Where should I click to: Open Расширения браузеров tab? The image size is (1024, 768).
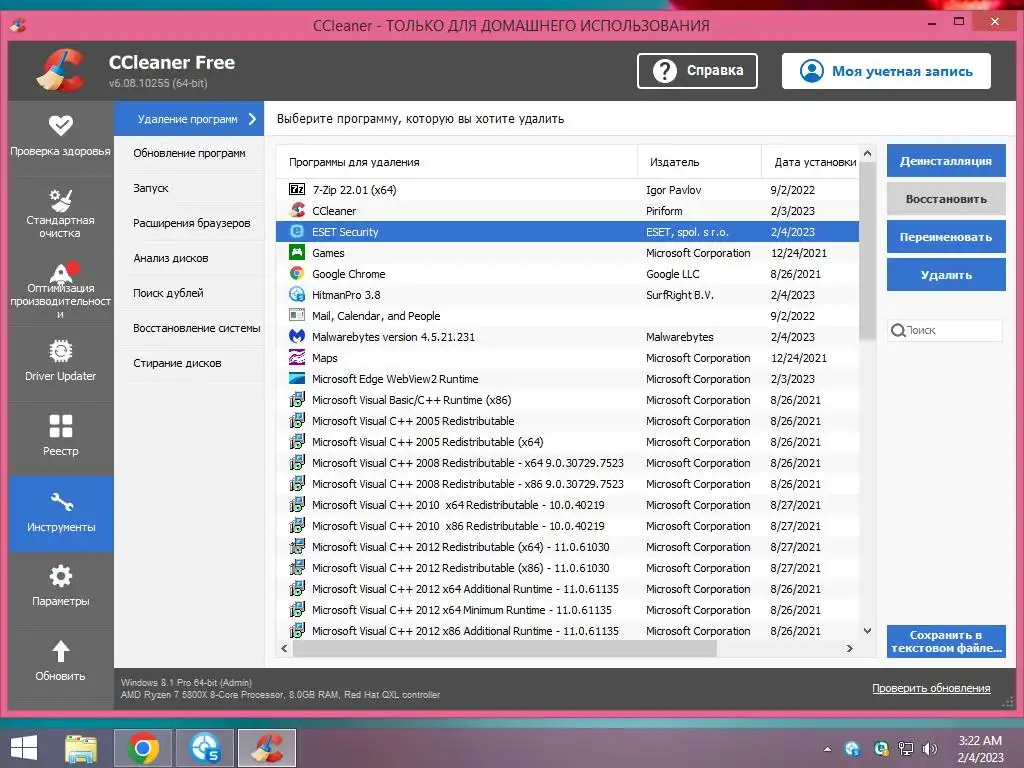[189, 223]
